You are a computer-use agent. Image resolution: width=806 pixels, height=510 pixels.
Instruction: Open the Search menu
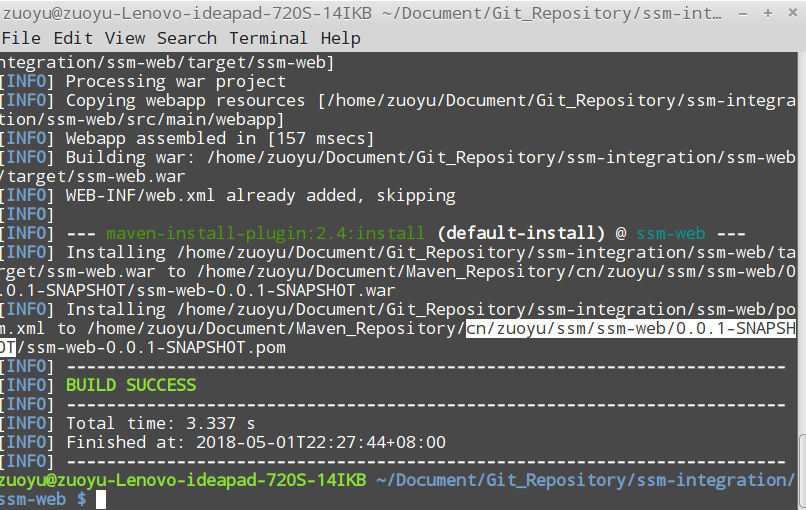187,38
